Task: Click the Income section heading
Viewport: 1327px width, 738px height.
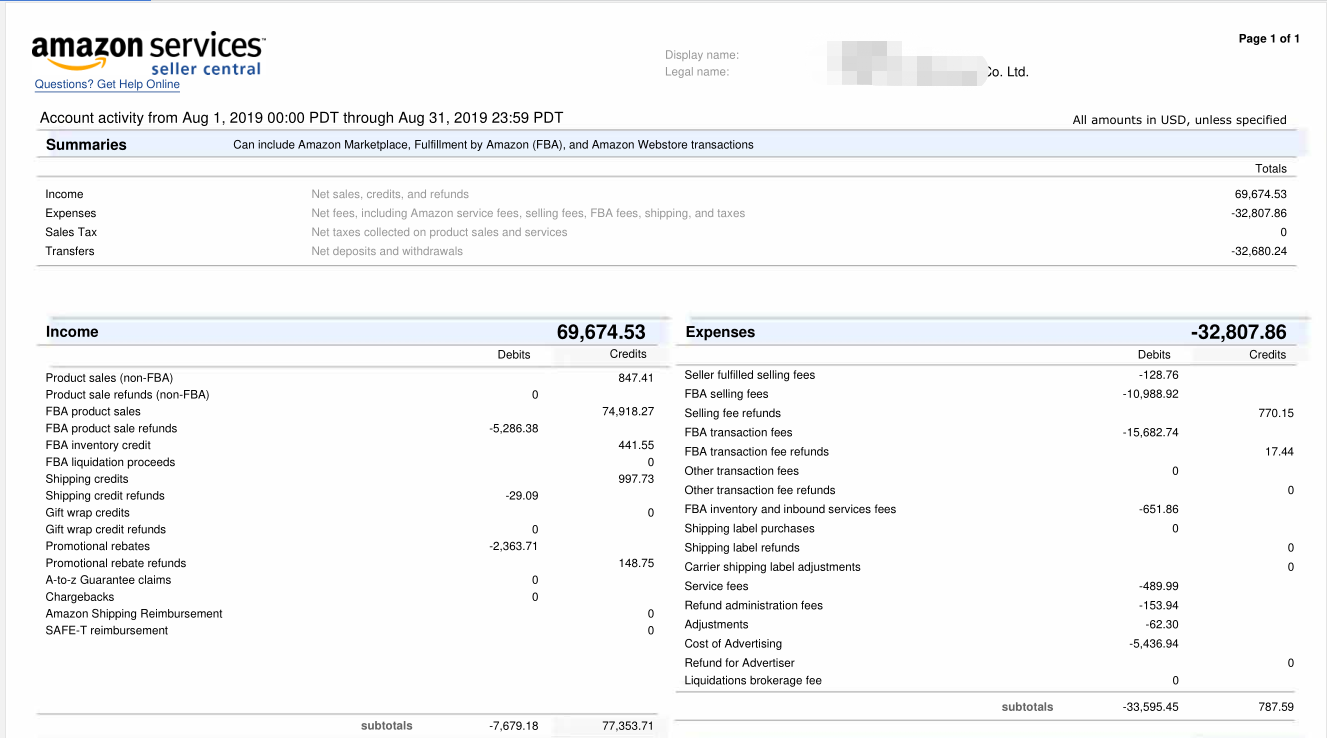Action: point(72,332)
